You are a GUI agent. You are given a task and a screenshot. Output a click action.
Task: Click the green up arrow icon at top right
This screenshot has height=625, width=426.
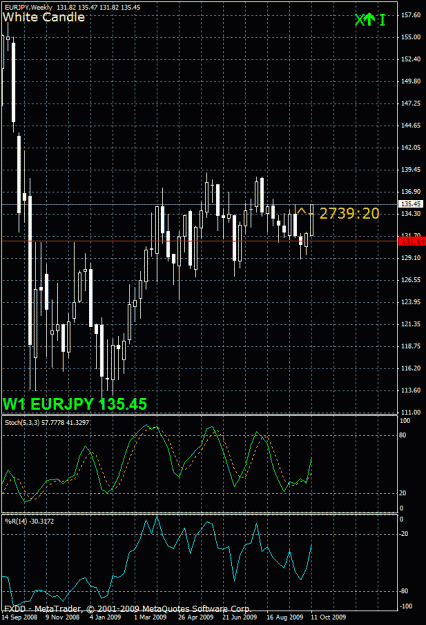[x=369, y=19]
